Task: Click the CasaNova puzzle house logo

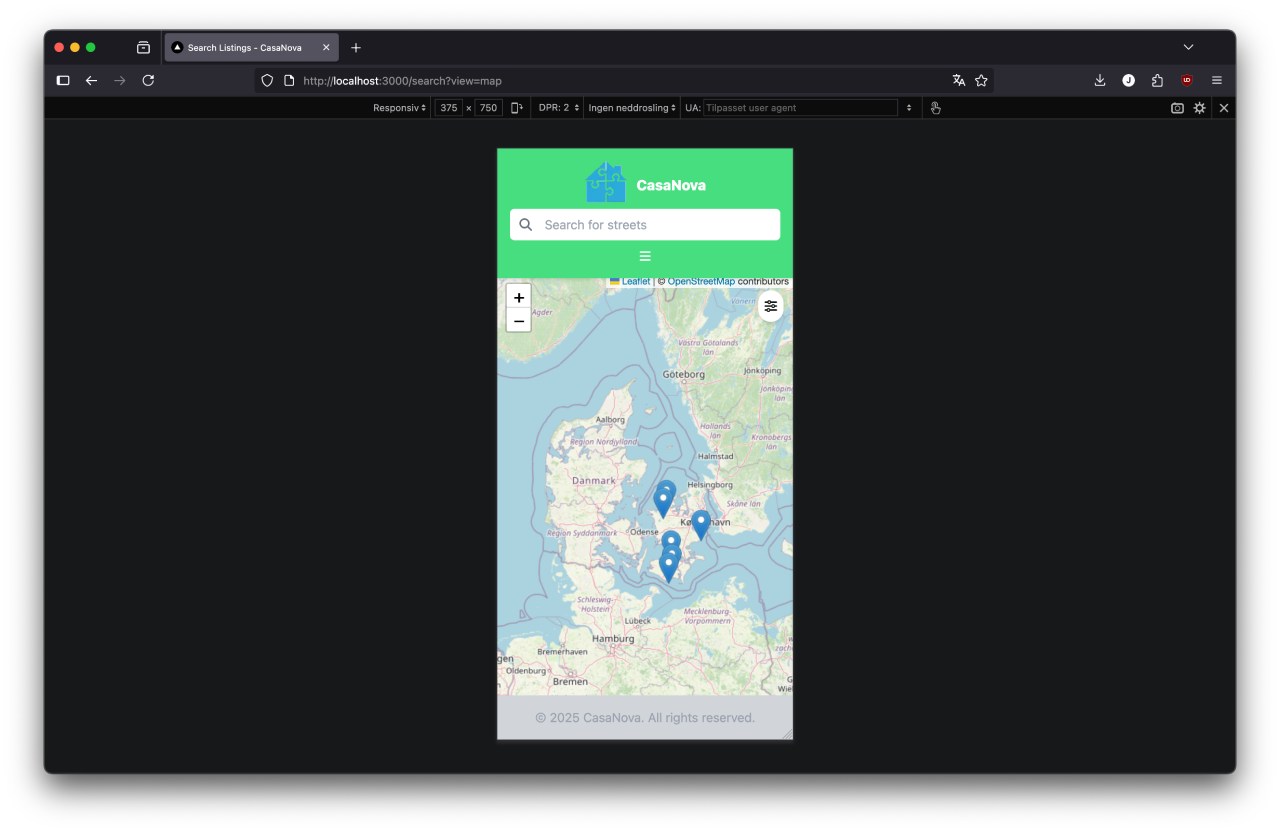Action: (x=605, y=183)
